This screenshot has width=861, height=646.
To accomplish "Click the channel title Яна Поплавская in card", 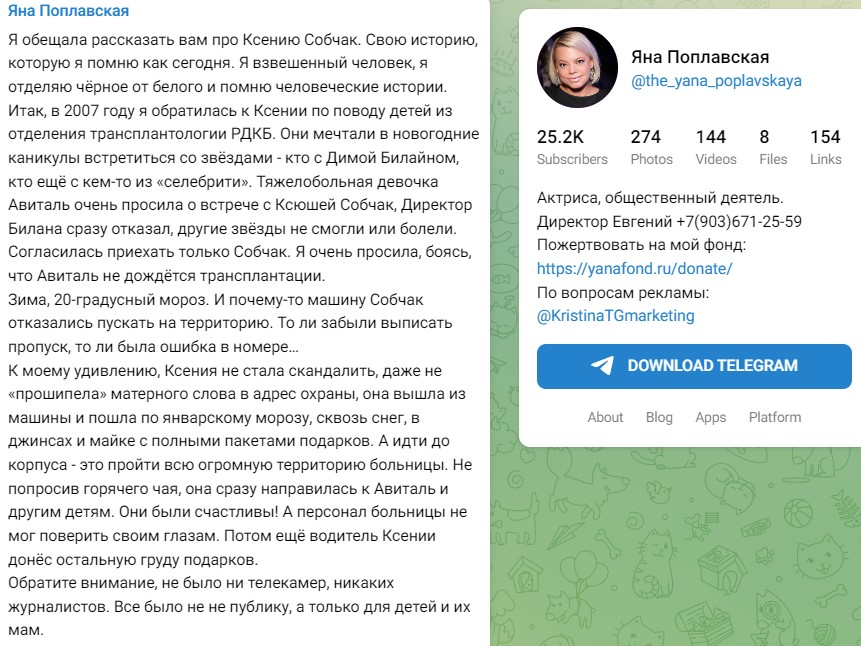I will [700, 57].
